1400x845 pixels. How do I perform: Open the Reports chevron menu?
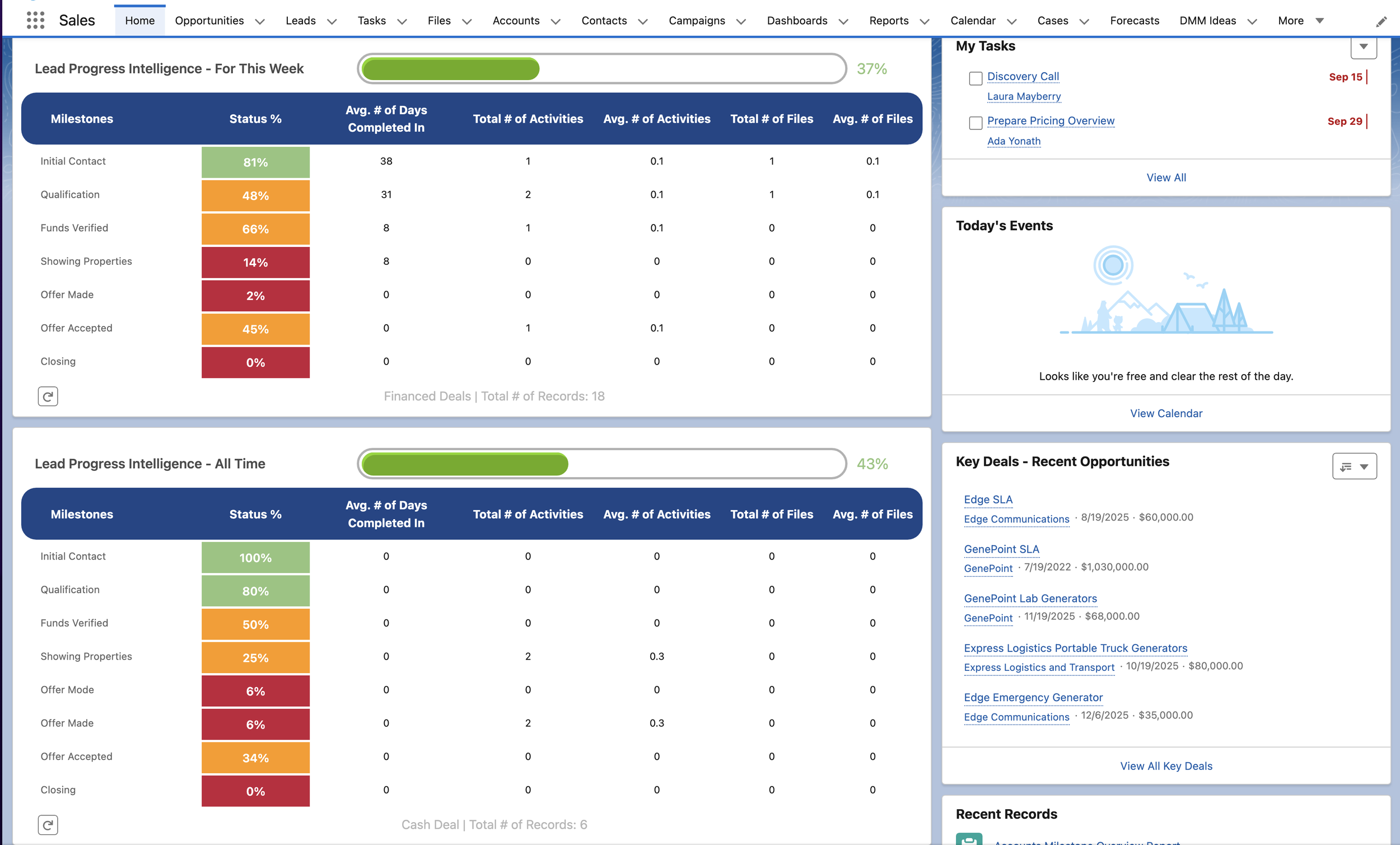click(x=925, y=22)
